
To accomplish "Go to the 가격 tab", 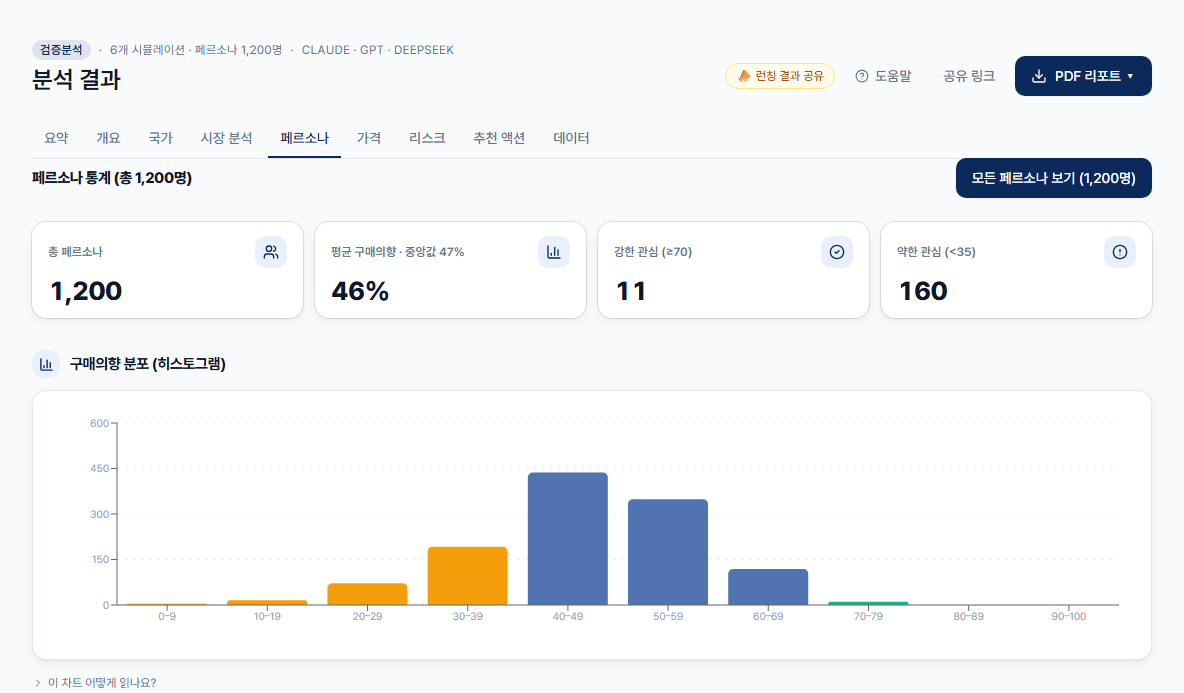I will click(368, 138).
